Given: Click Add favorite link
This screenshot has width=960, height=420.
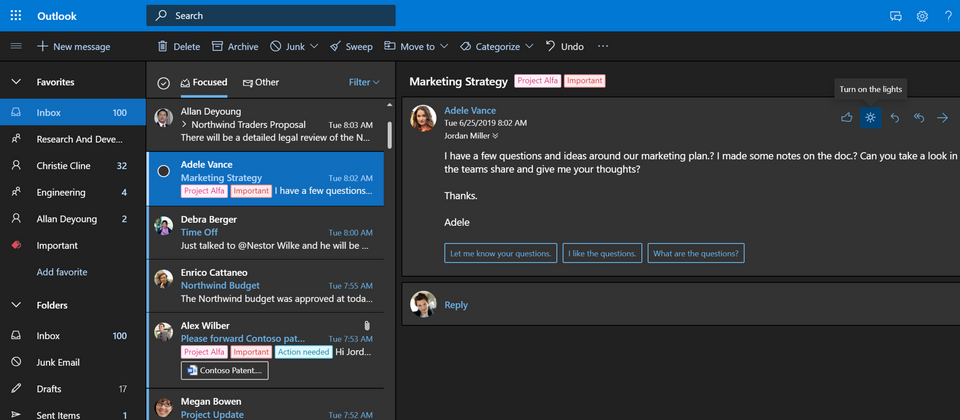Looking at the screenshot, I should 62,272.
